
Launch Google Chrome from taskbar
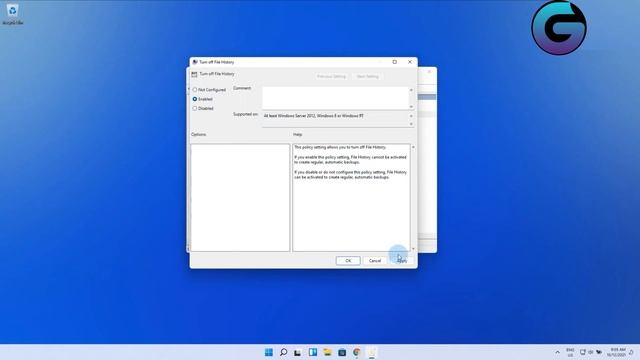point(357,352)
